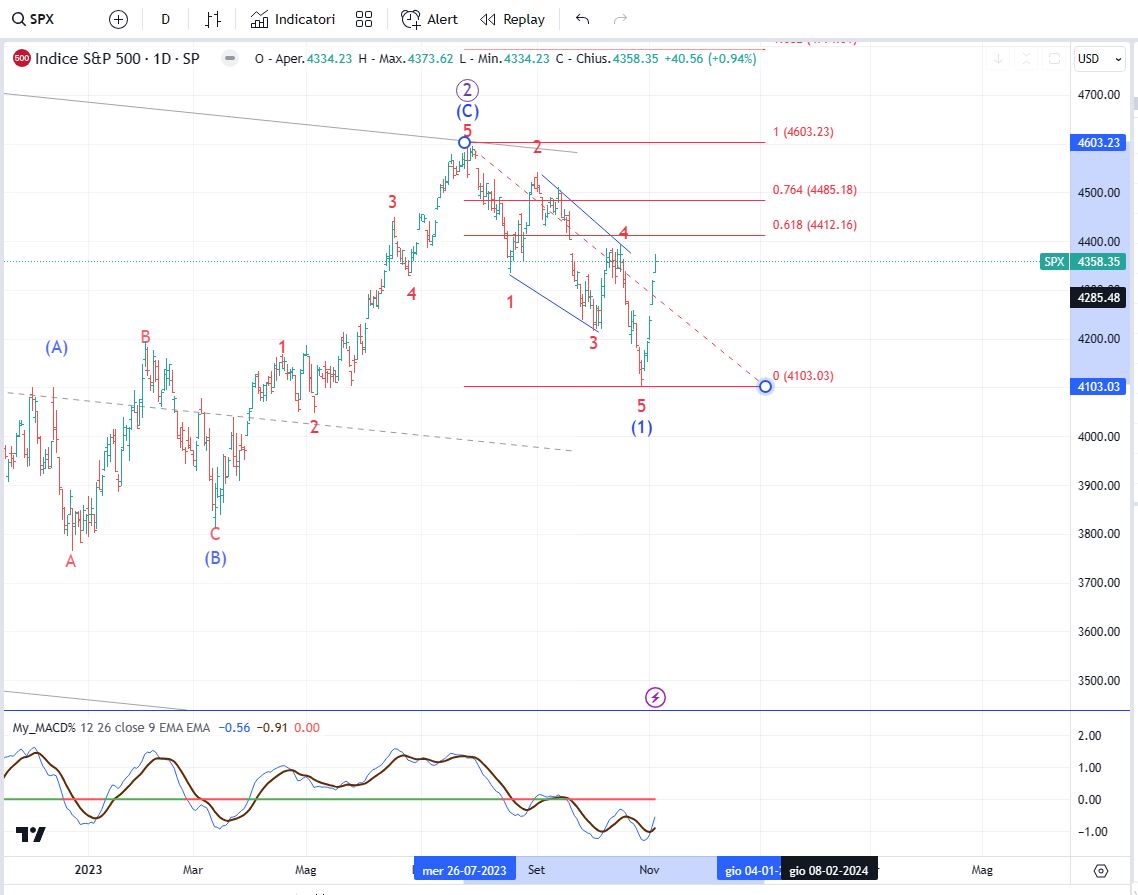The width and height of the screenshot is (1138, 895).
Task: Open the lightning event marker on chart
Action: 655,698
